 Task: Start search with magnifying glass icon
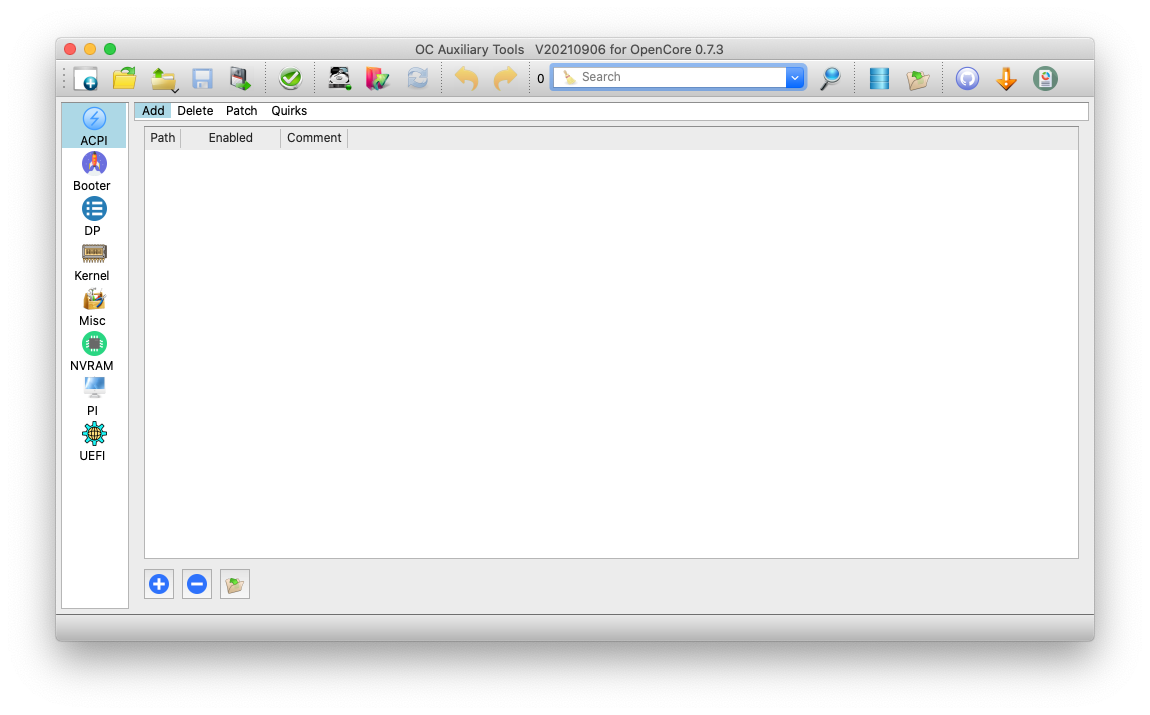tap(830, 78)
